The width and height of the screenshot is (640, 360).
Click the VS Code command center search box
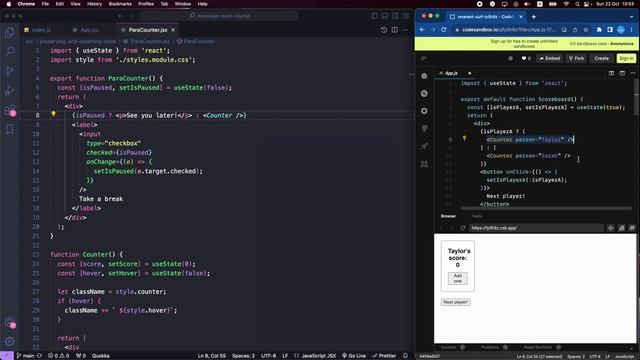coord(219,16)
